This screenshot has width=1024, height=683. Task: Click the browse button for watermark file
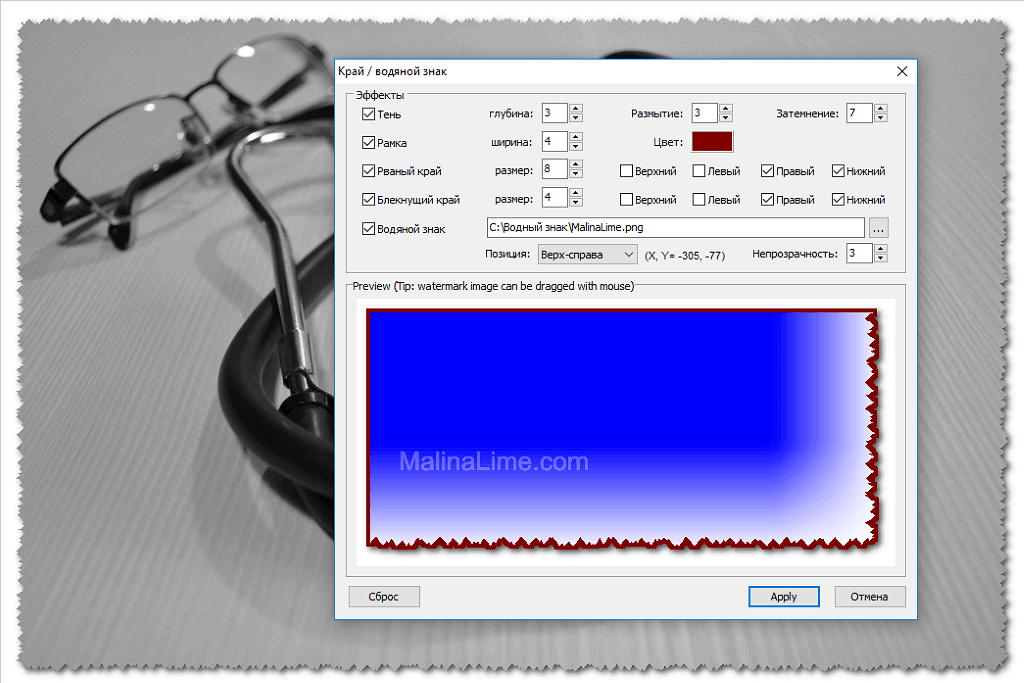878,228
